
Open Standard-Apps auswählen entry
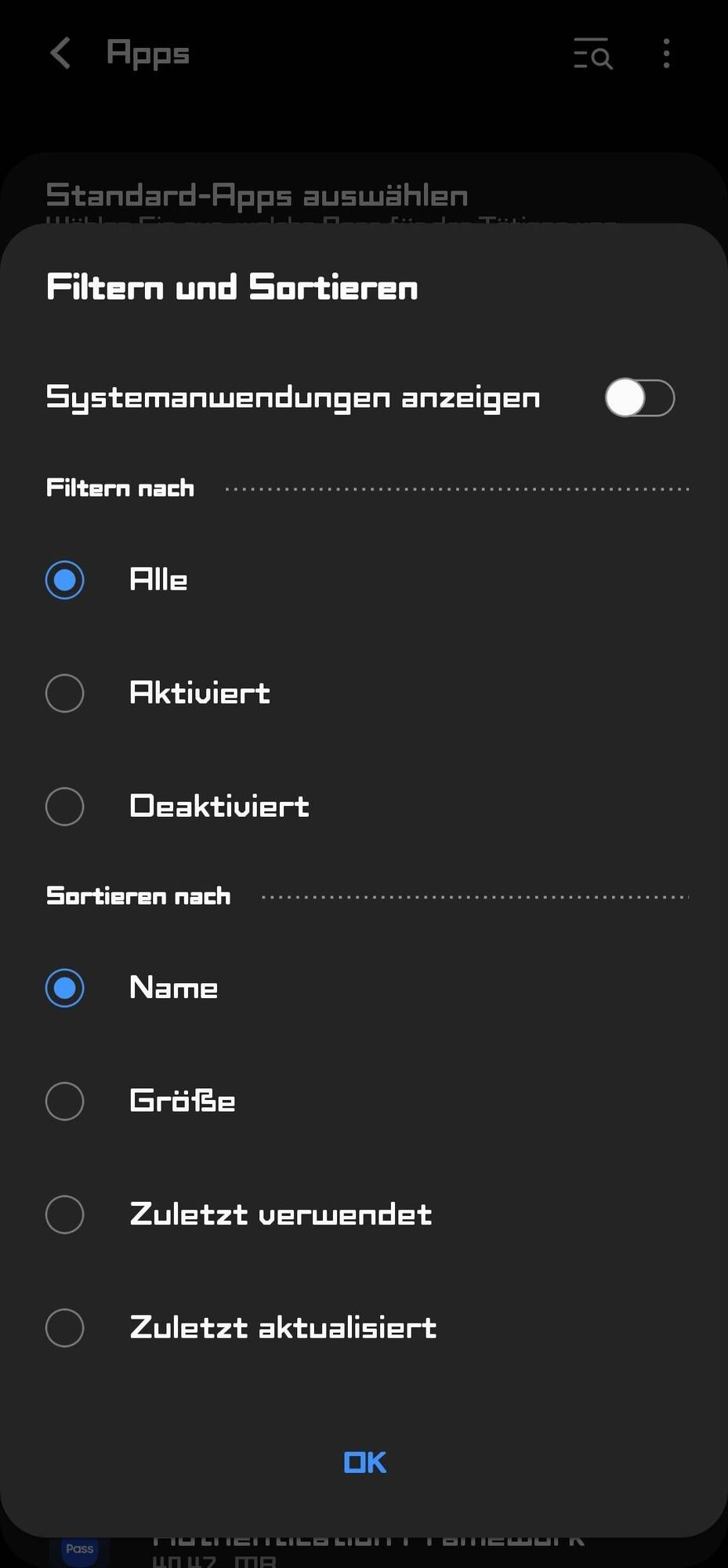pos(257,195)
